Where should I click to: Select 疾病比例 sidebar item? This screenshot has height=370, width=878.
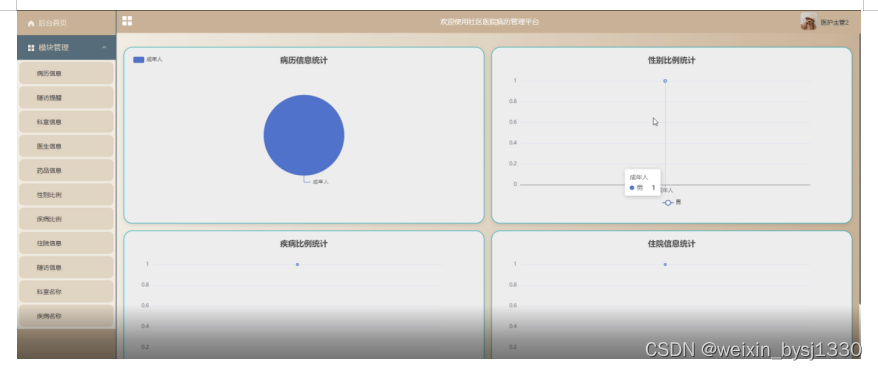(x=66, y=219)
